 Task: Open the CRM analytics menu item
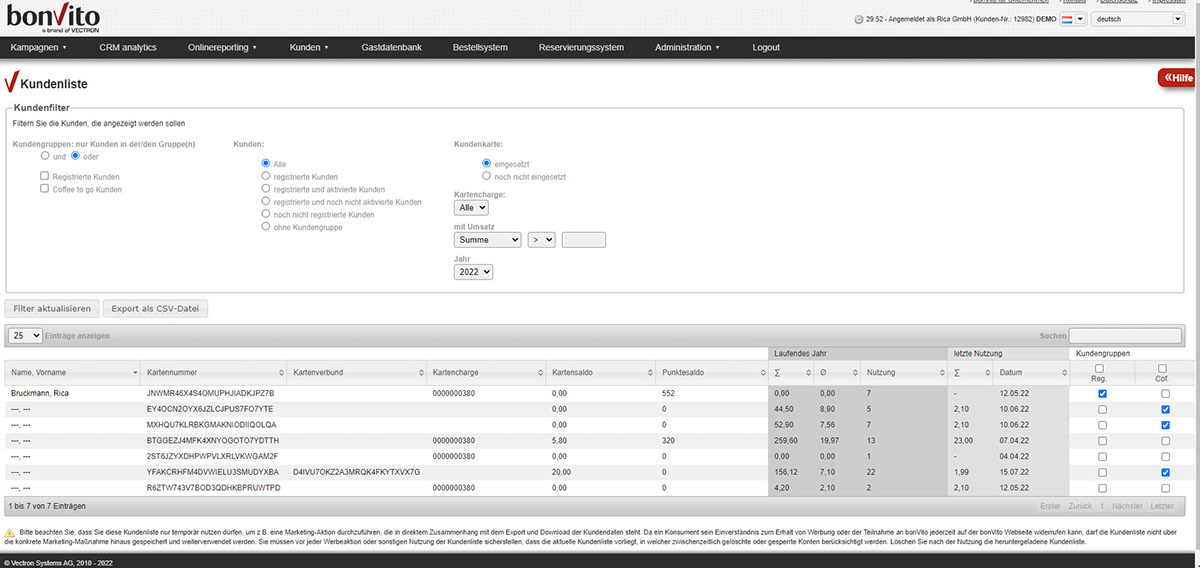click(x=128, y=47)
